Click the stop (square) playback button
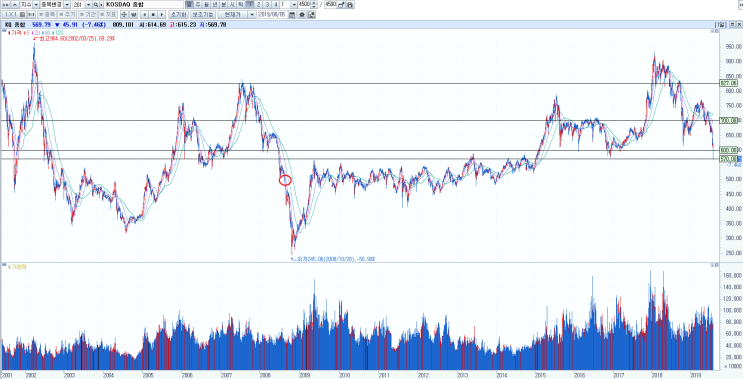This screenshot has width=743, height=379. pos(153,15)
